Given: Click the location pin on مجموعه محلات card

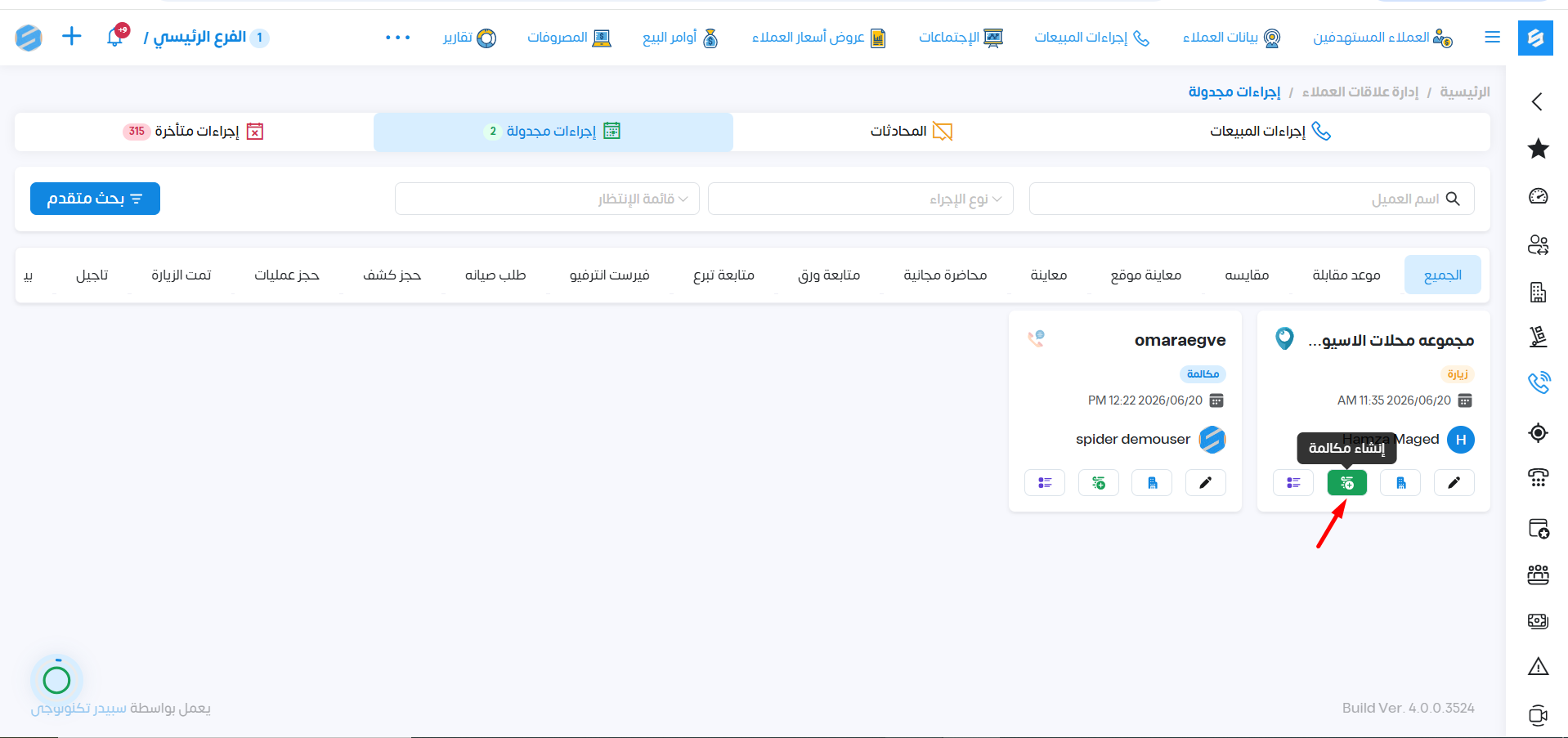Looking at the screenshot, I should coord(1284,338).
